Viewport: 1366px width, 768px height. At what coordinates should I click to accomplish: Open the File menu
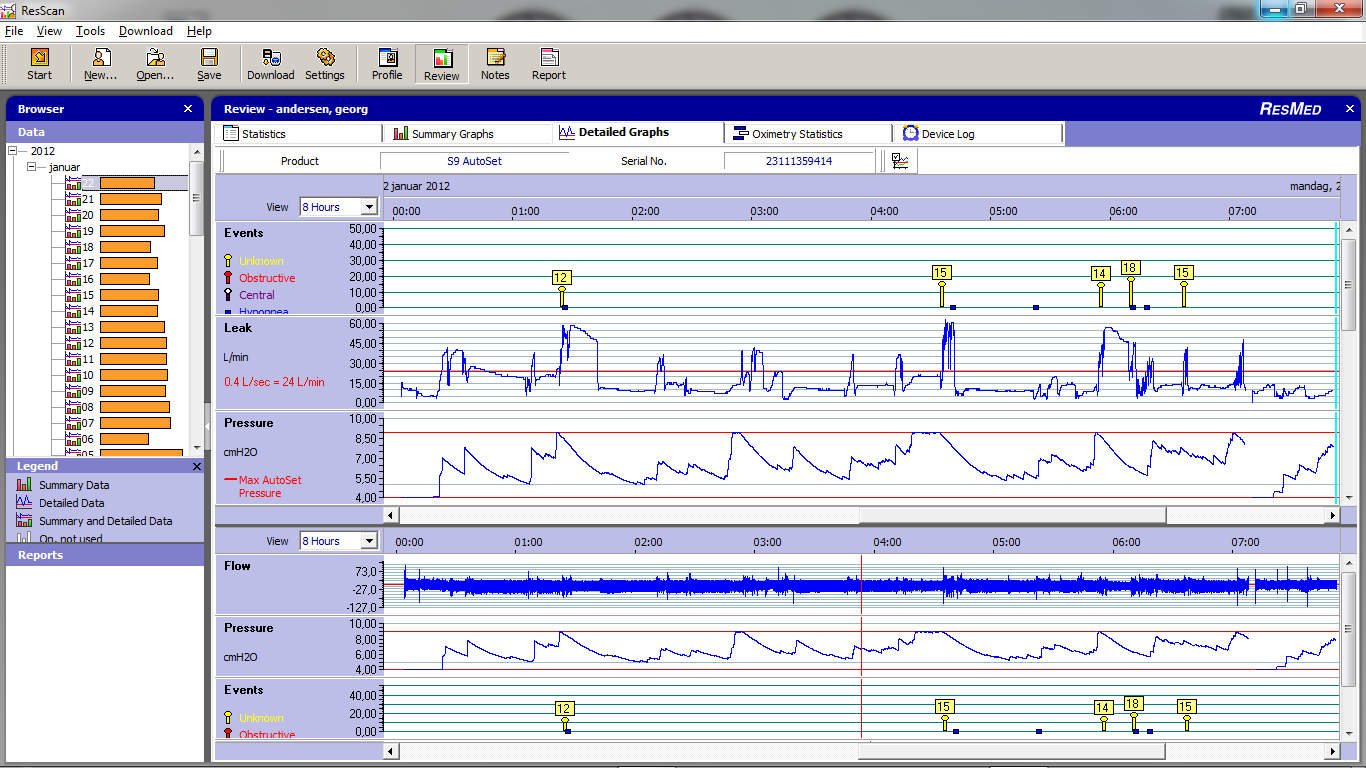click(14, 31)
